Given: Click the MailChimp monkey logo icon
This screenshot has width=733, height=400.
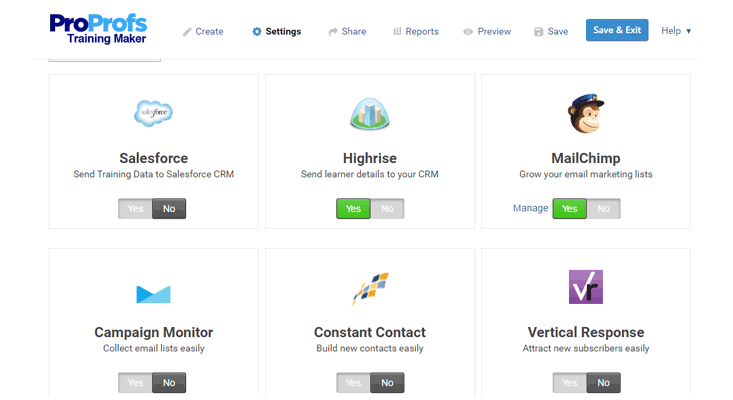Looking at the screenshot, I should click(585, 112).
